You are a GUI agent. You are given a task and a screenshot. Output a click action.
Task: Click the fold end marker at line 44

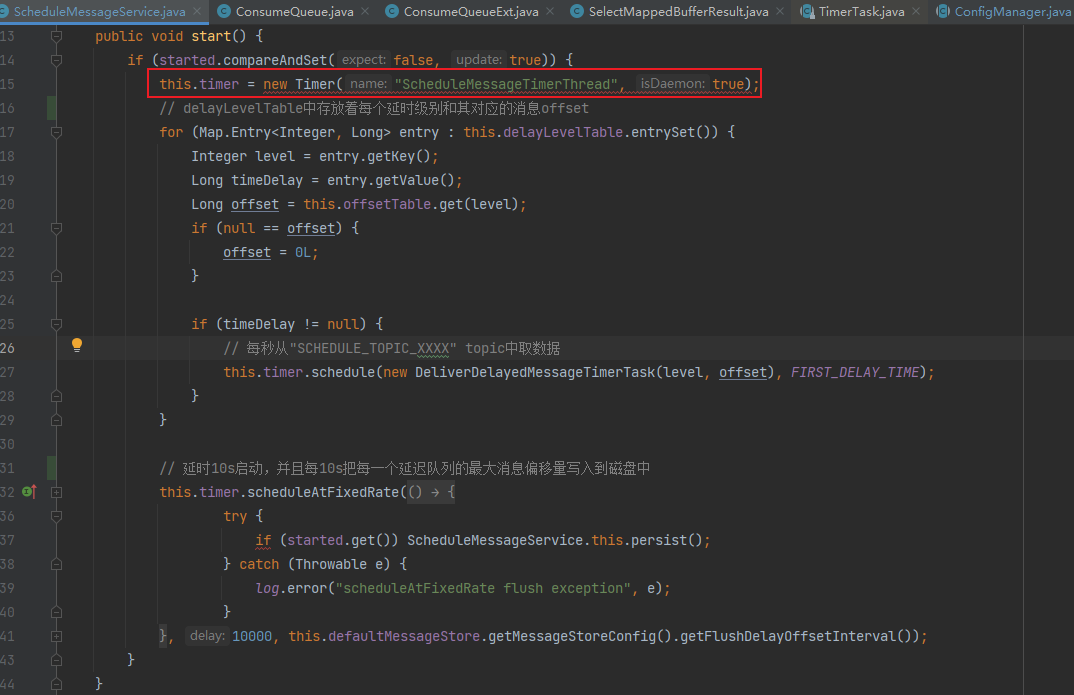tap(57, 684)
